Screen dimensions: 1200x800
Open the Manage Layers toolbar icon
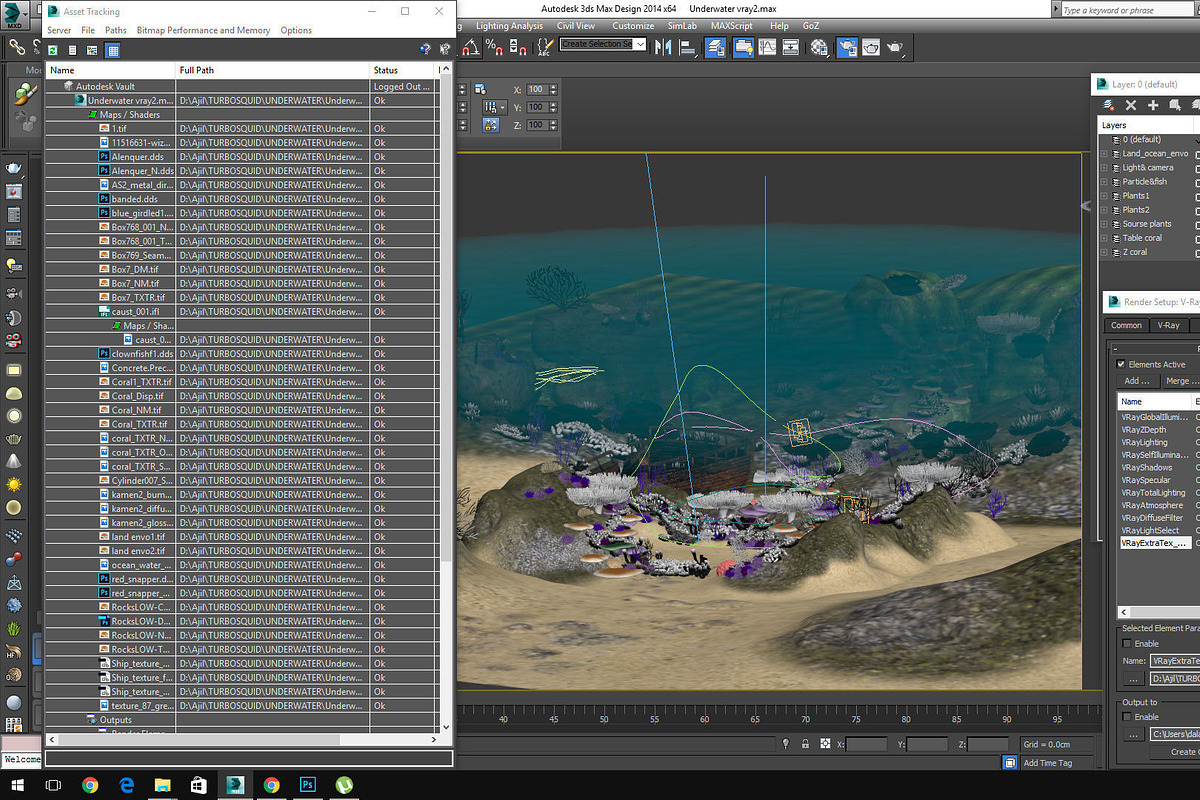pyautogui.click(x=716, y=46)
